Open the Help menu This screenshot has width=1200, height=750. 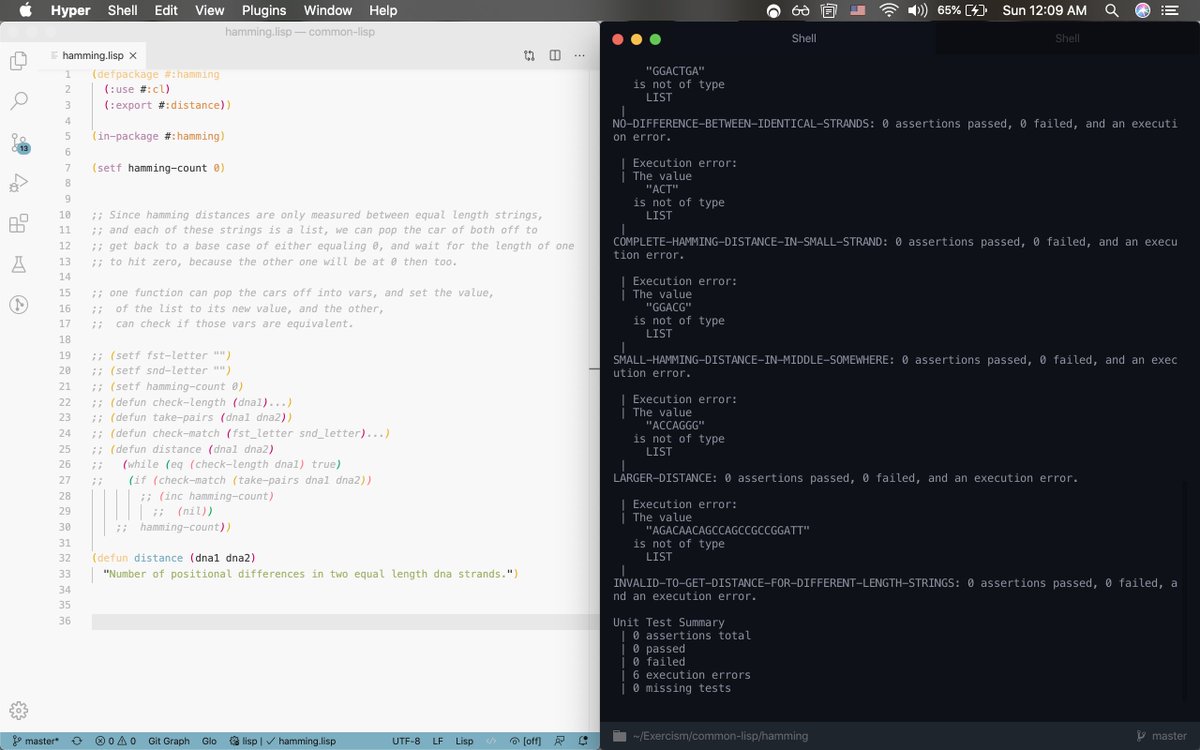(383, 10)
